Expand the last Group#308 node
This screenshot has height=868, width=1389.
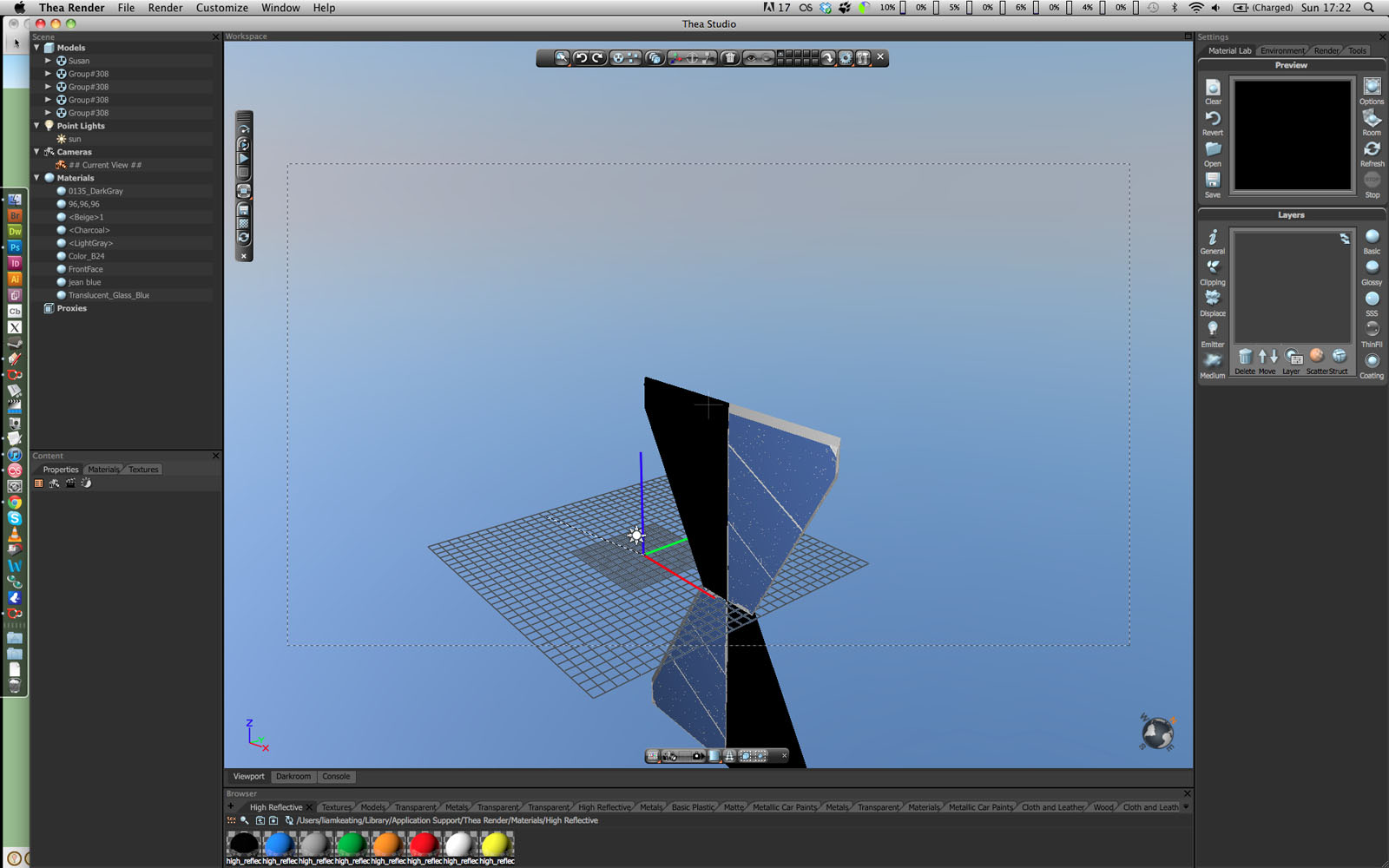[49, 113]
